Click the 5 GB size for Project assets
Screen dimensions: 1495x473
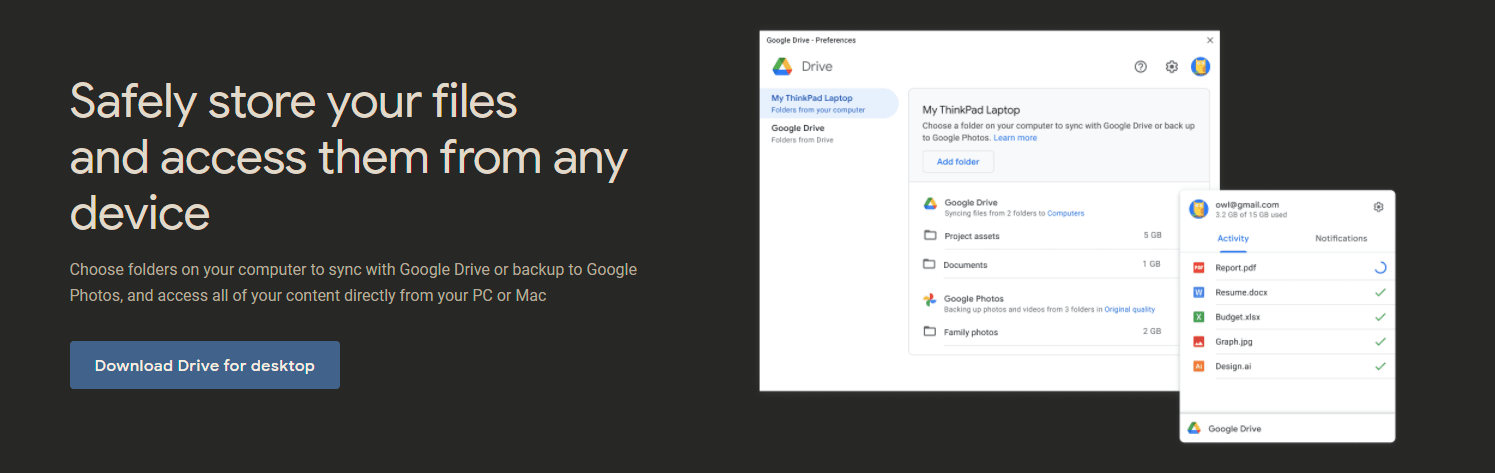pos(1152,236)
